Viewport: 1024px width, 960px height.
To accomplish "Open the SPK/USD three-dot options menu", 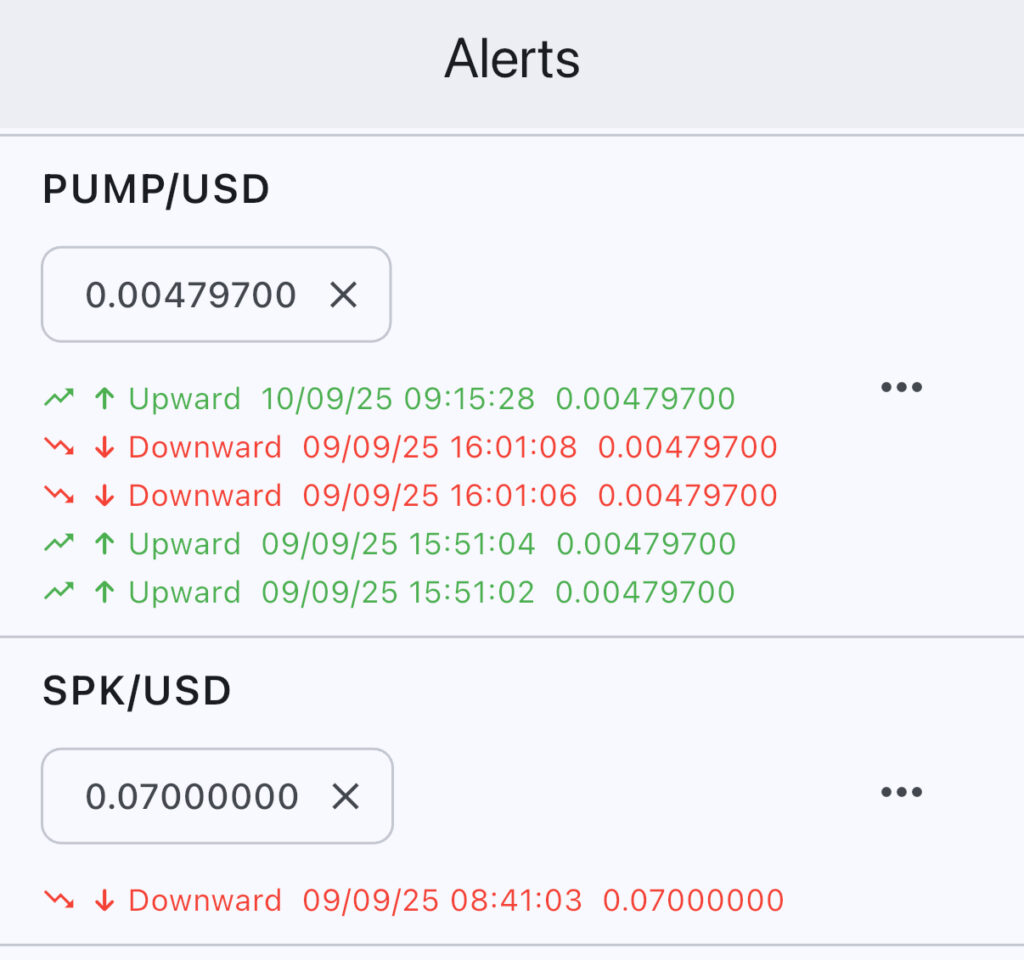I will (901, 793).
